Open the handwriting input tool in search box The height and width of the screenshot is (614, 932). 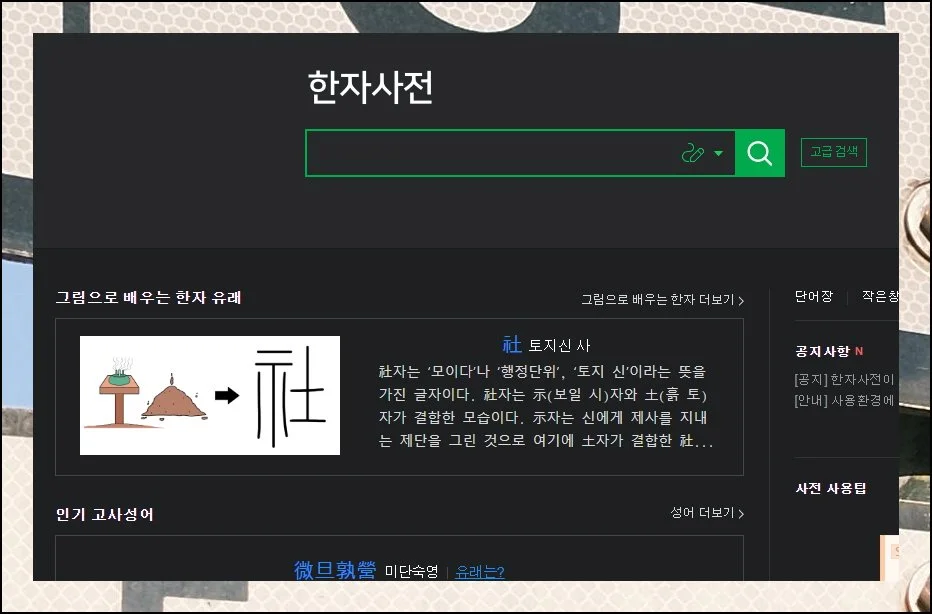point(693,153)
